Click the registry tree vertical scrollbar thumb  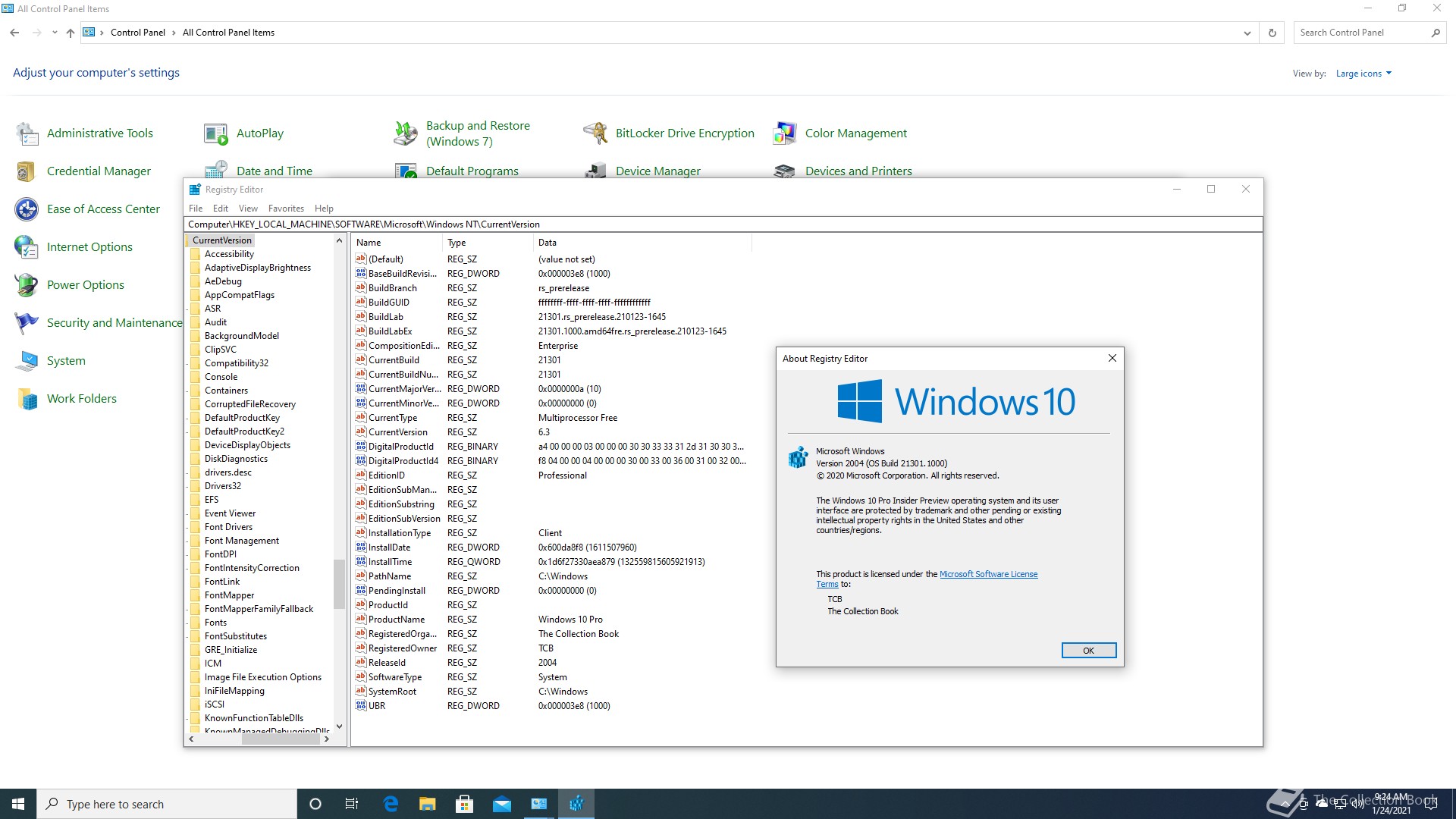click(x=339, y=584)
